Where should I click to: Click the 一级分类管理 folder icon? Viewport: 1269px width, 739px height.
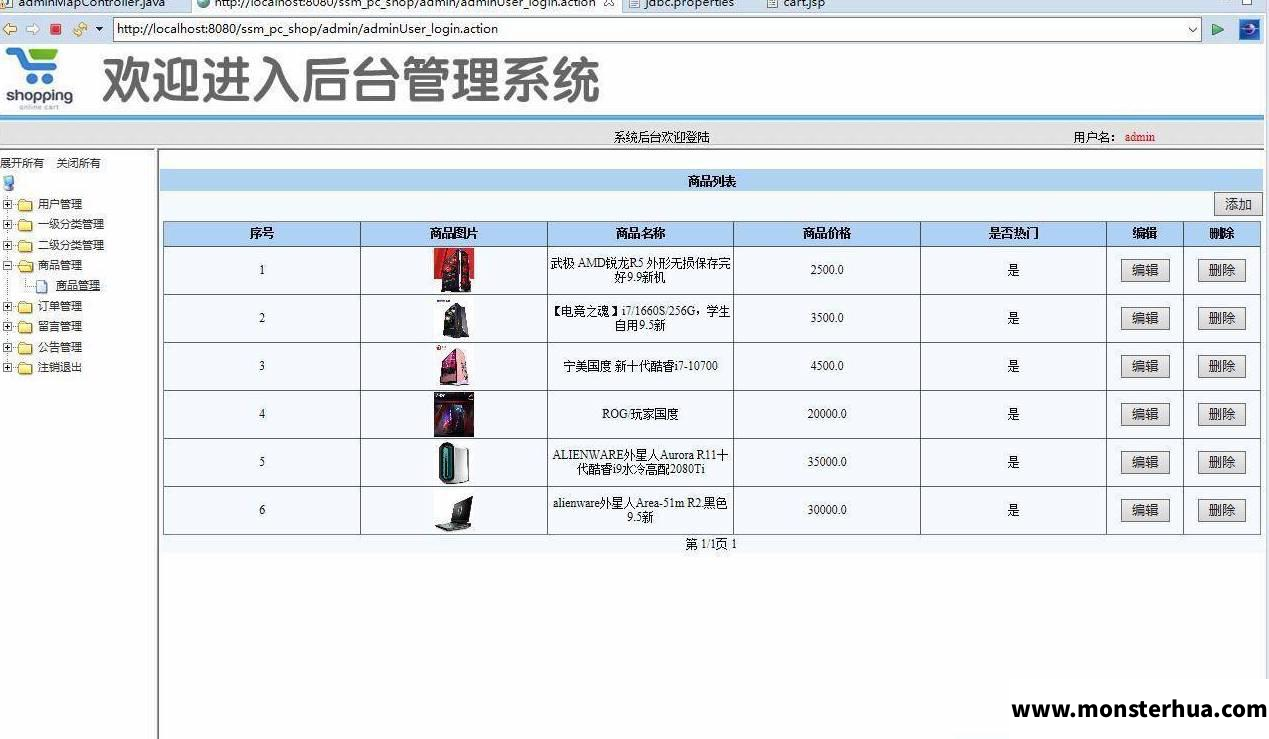25,225
